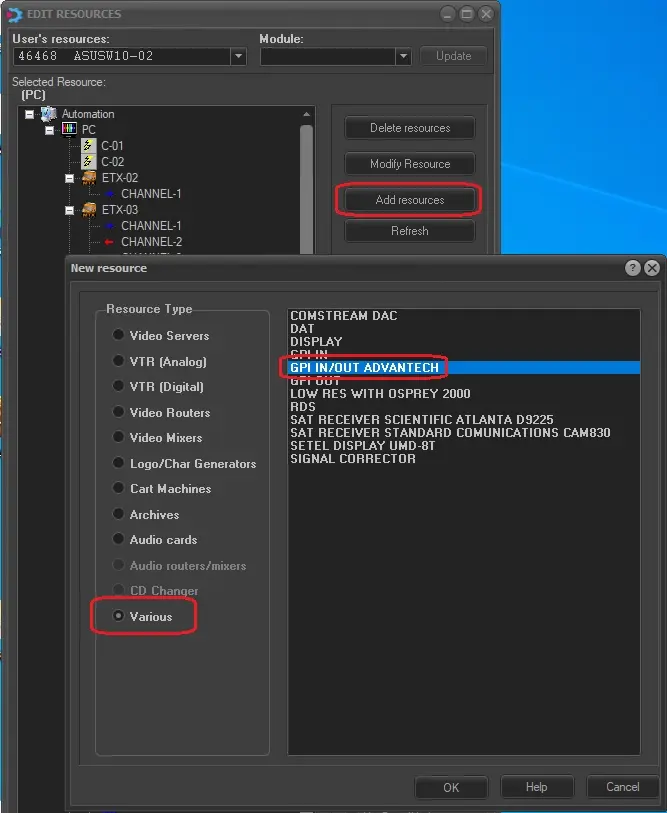Select the C-01 resource icon
This screenshot has height=813, width=667.
(x=88, y=146)
